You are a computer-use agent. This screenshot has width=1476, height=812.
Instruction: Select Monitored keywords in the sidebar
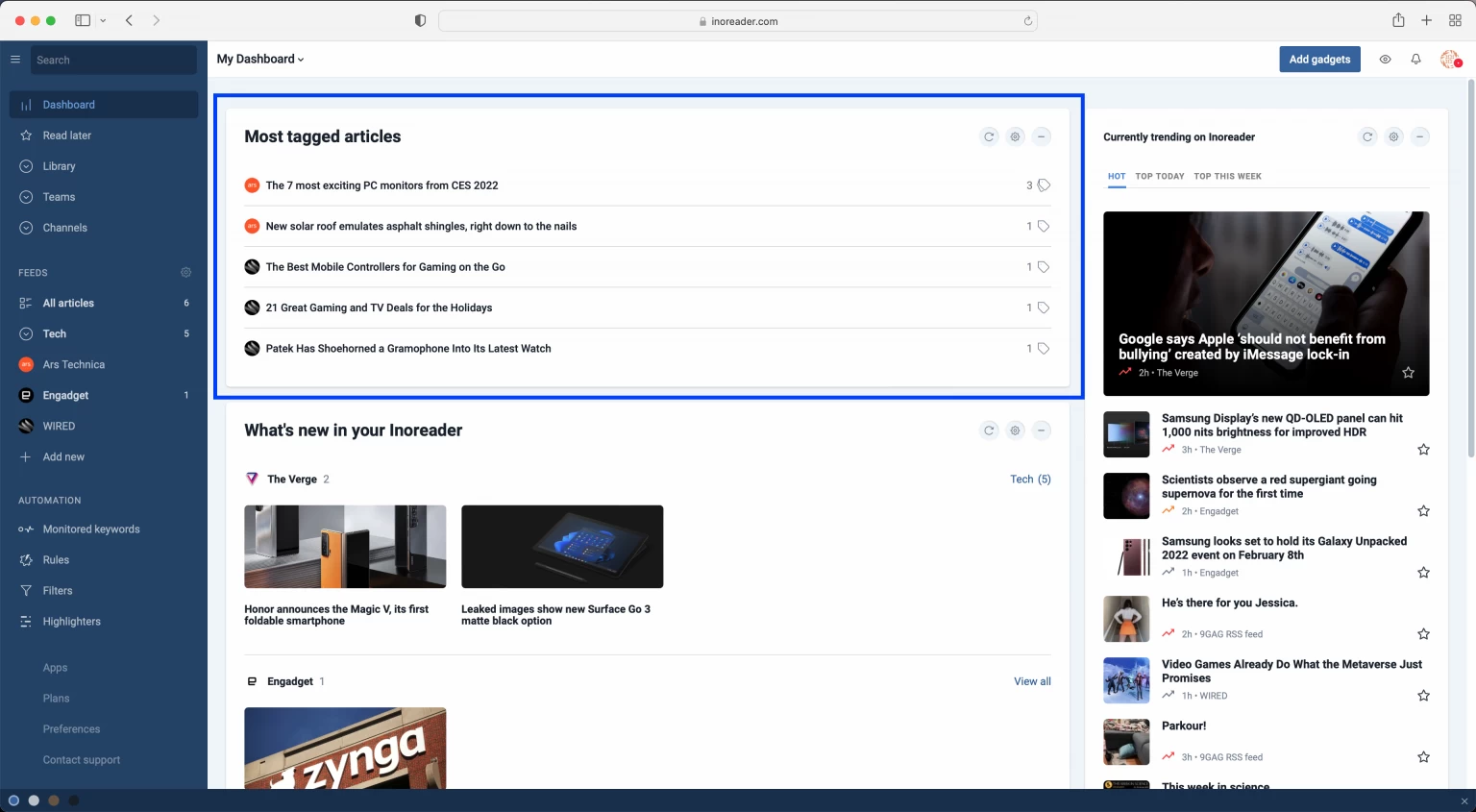[x=91, y=529]
